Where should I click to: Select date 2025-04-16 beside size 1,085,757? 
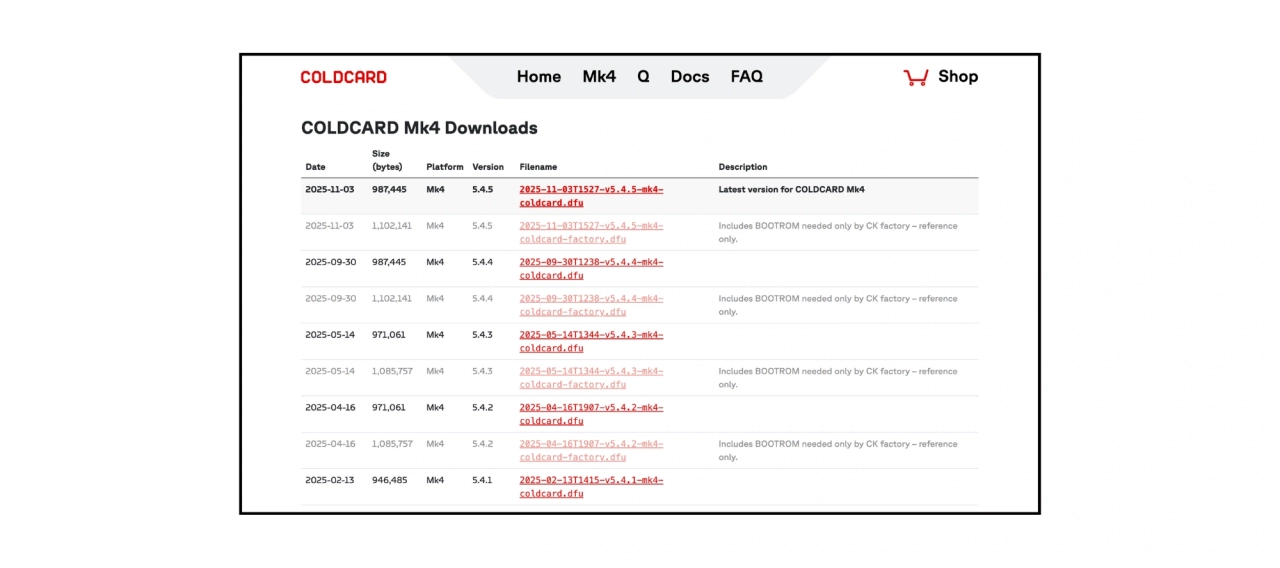[329, 444]
